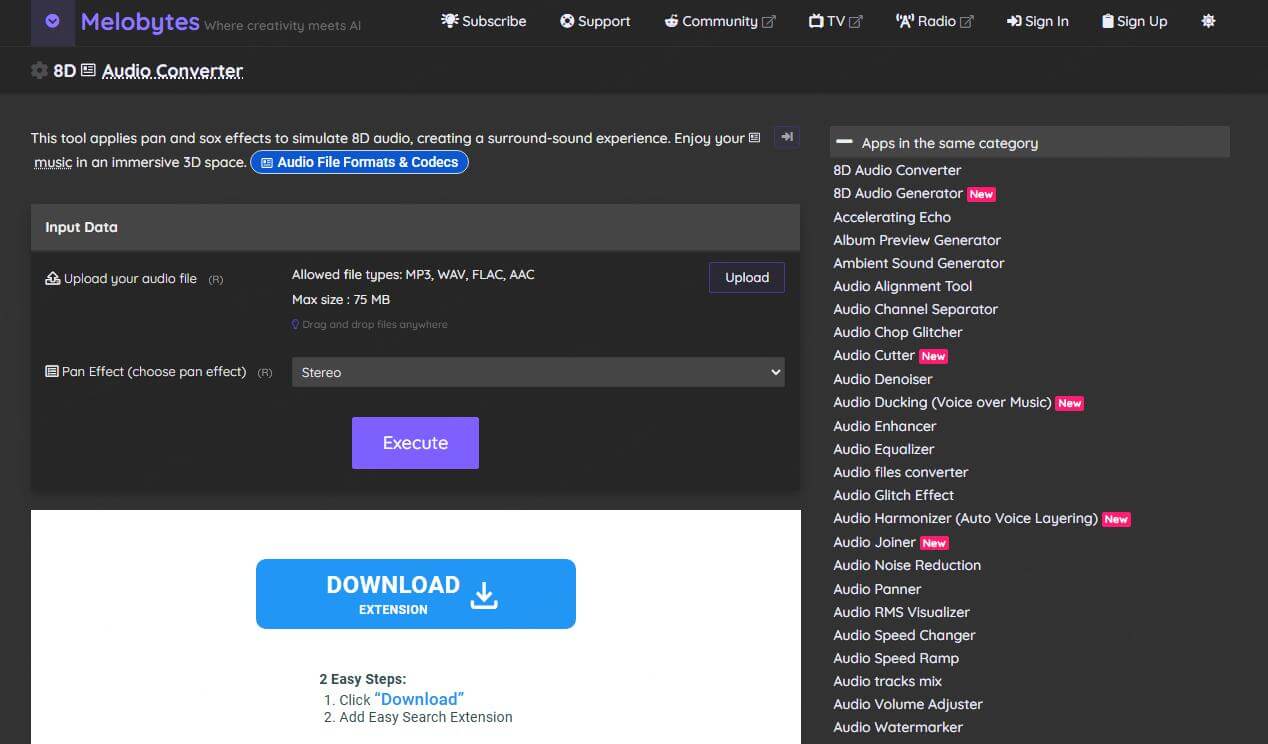Open Audio Harmonizer (Auto Voice Layering) app
Screen dimensions: 1268x744
pyautogui.click(x=965, y=518)
